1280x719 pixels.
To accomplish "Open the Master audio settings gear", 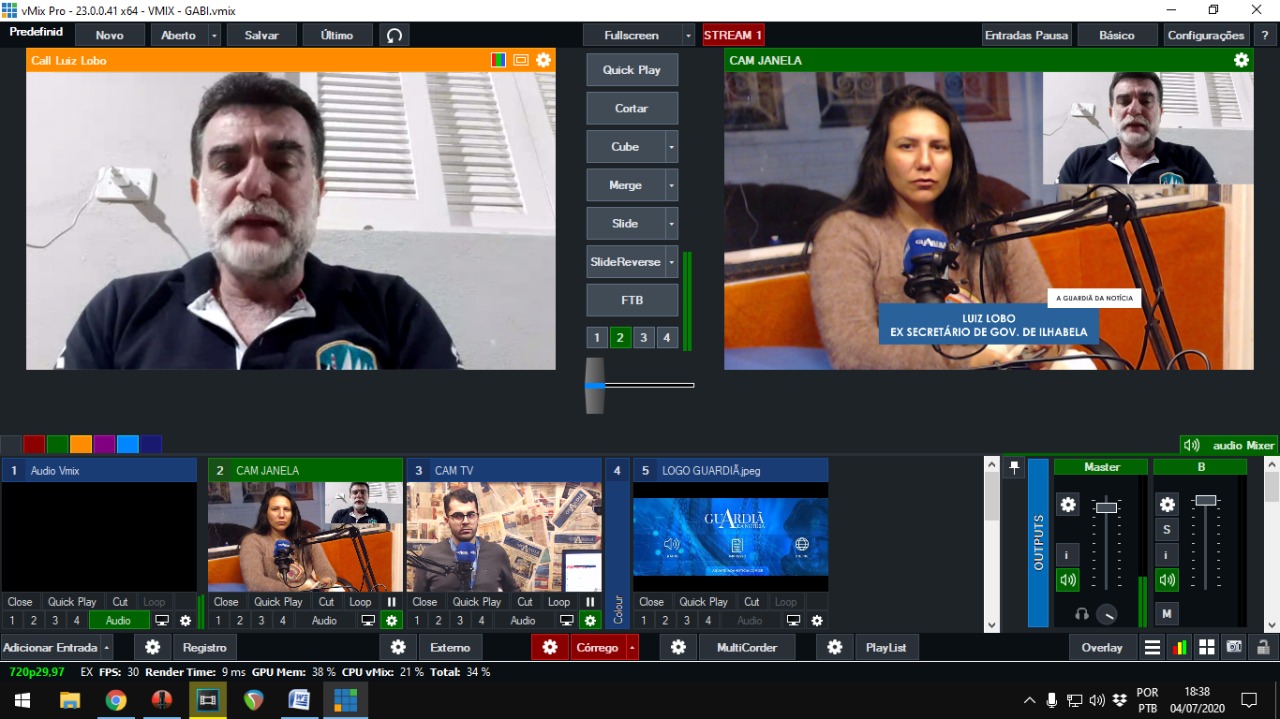I will 1068,505.
